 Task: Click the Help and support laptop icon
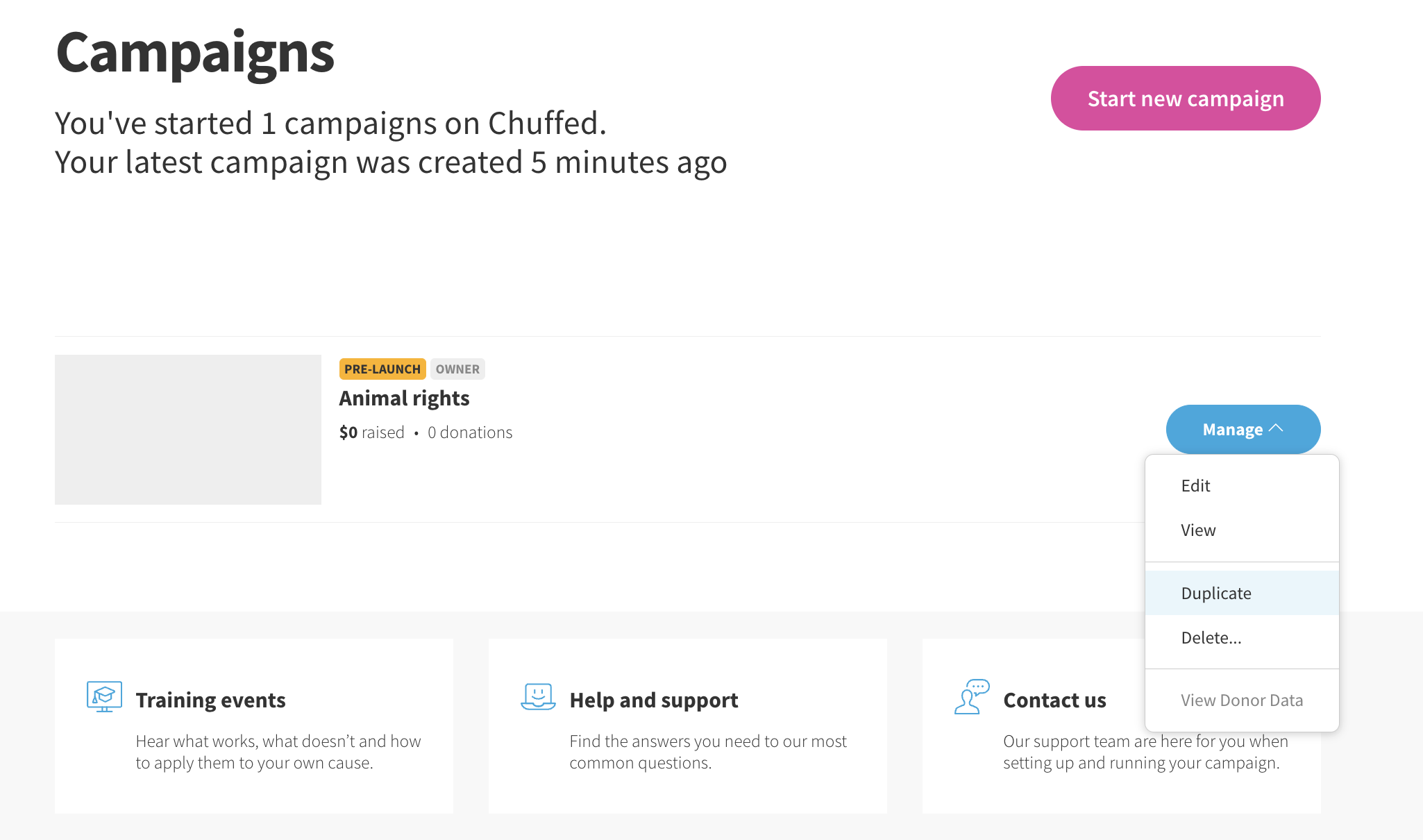click(x=538, y=696)
